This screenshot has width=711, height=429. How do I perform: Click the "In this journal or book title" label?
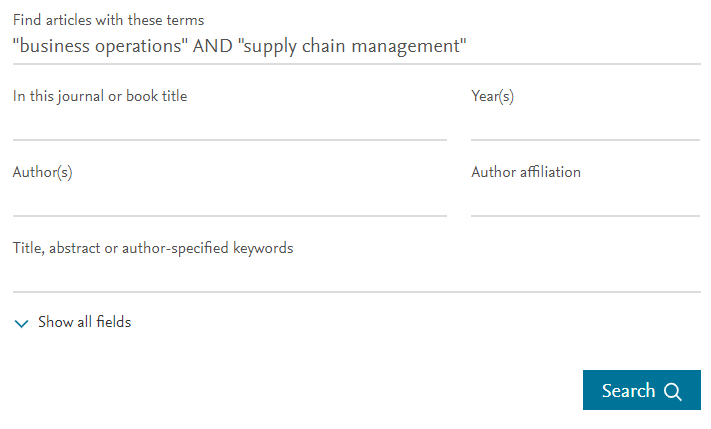(100, 96)
